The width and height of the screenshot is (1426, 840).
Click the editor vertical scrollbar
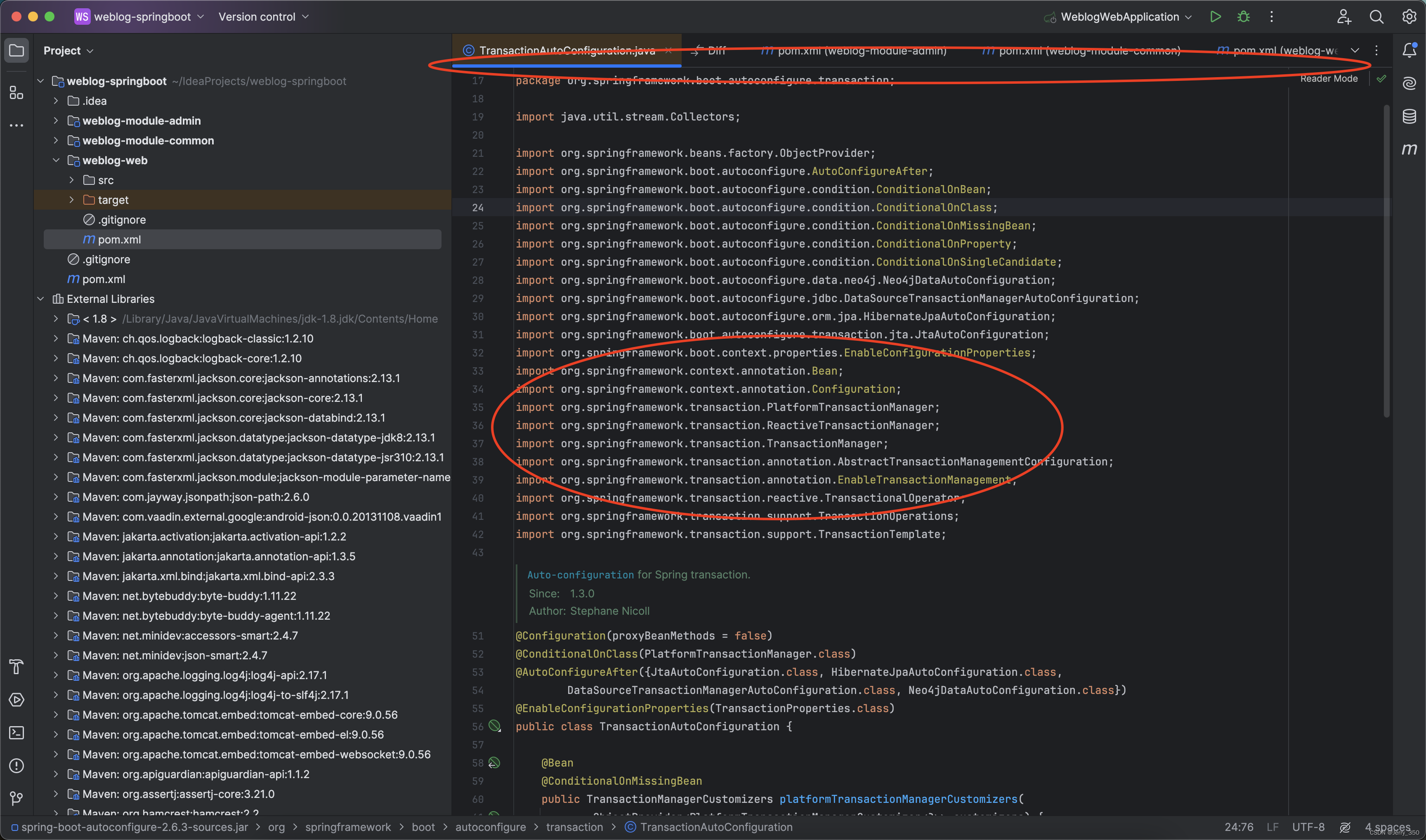[x=1386, y=260]
